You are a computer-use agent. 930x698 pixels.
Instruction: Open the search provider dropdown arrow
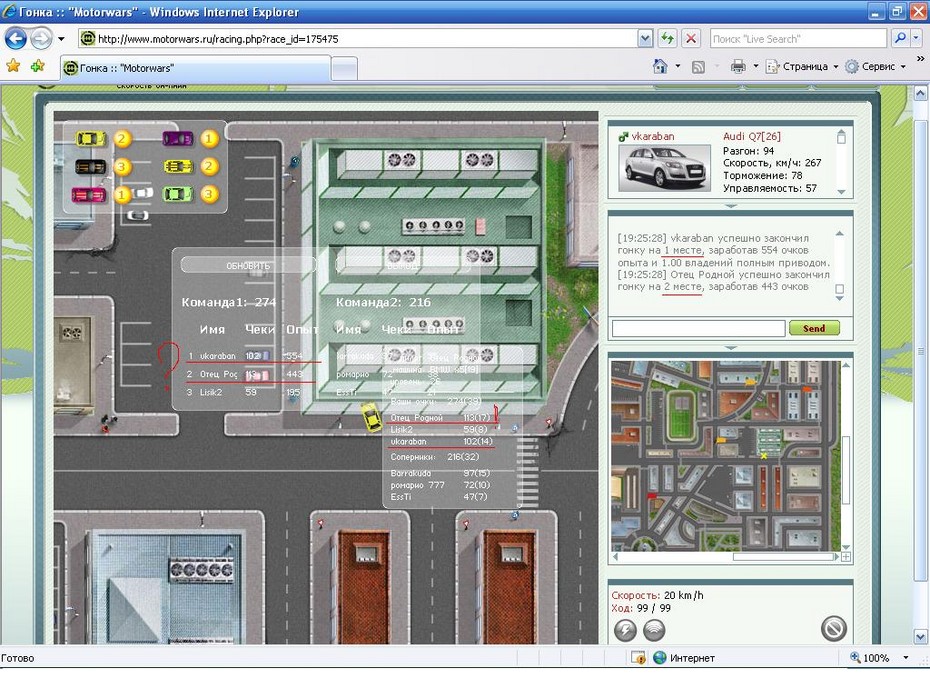click(916, 39)
